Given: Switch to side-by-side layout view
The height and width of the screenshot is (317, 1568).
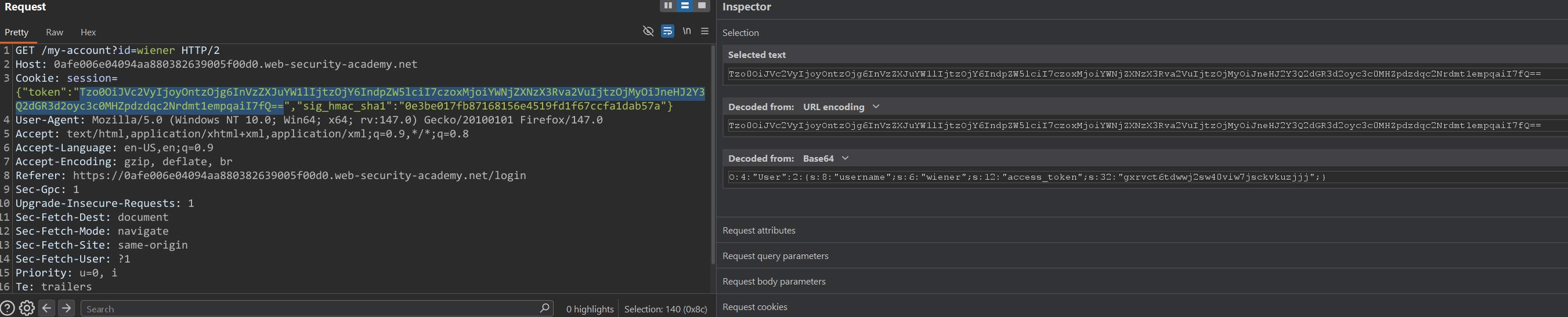Looking at the screenshot, I should click(668, 5).
